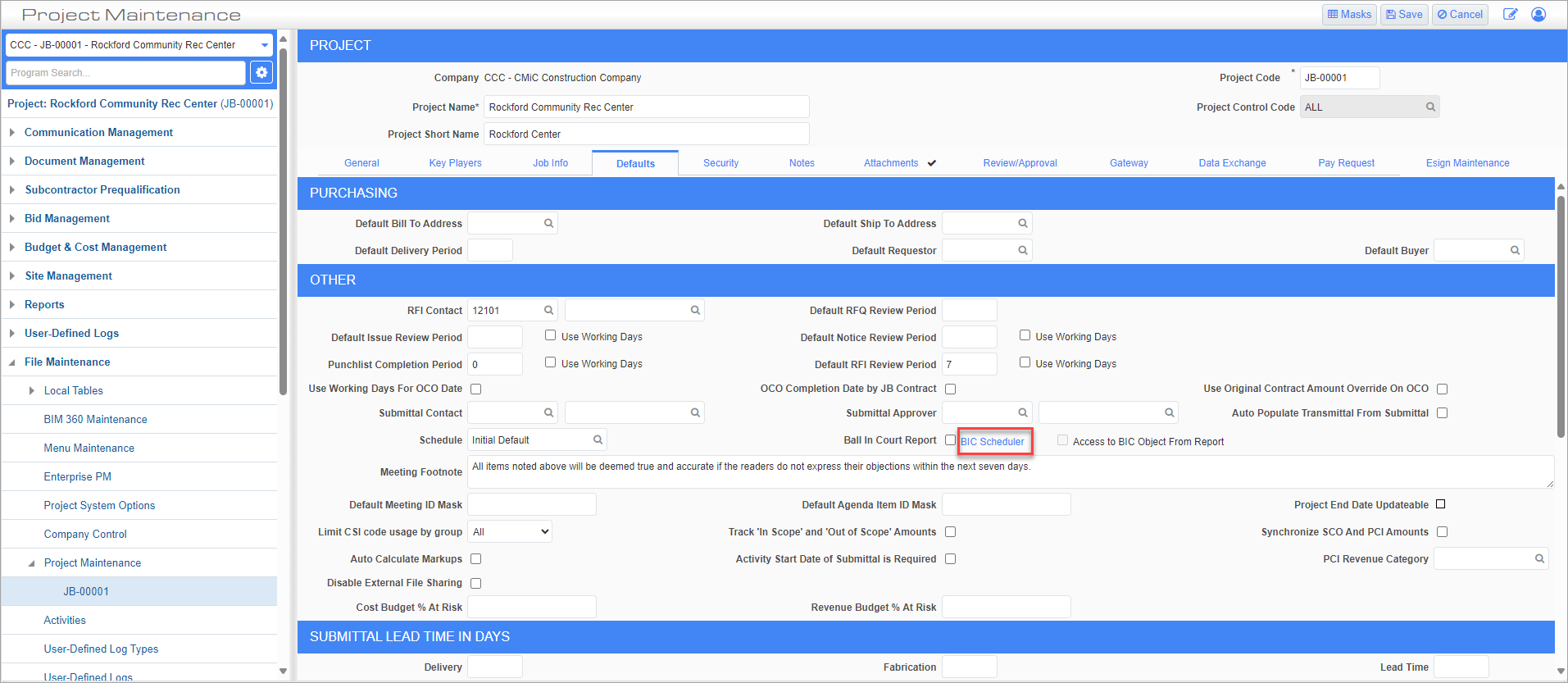Click the BIC Scheduler link
The height and width of the screenshot is (683, 1568).
pos(993,442)
